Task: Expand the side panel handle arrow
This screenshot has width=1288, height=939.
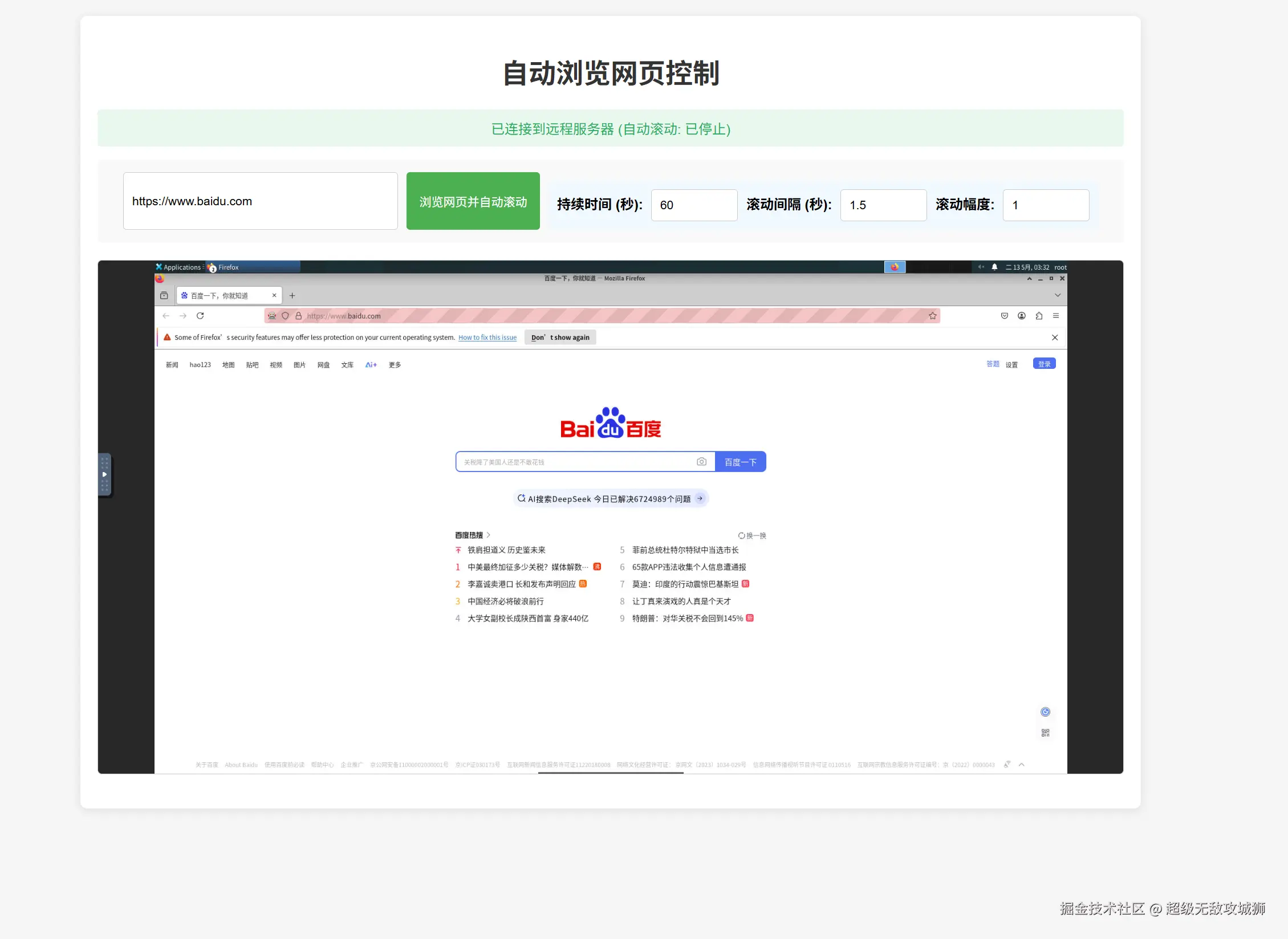Action: click(104, 474)
